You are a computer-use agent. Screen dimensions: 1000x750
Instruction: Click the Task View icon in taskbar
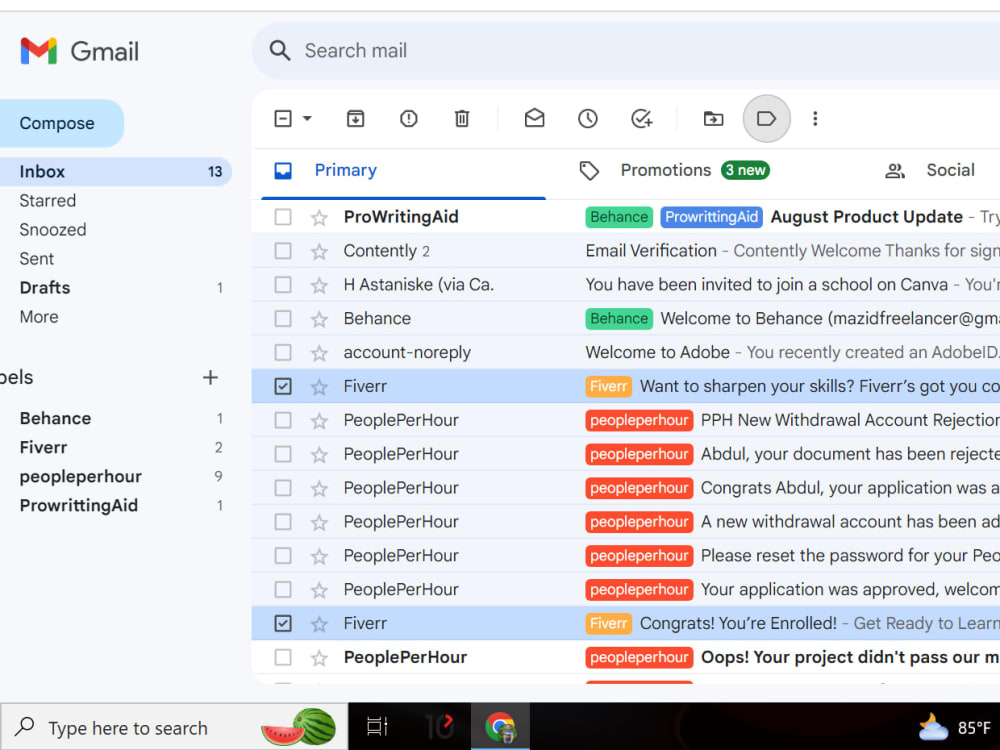point(377,726)
